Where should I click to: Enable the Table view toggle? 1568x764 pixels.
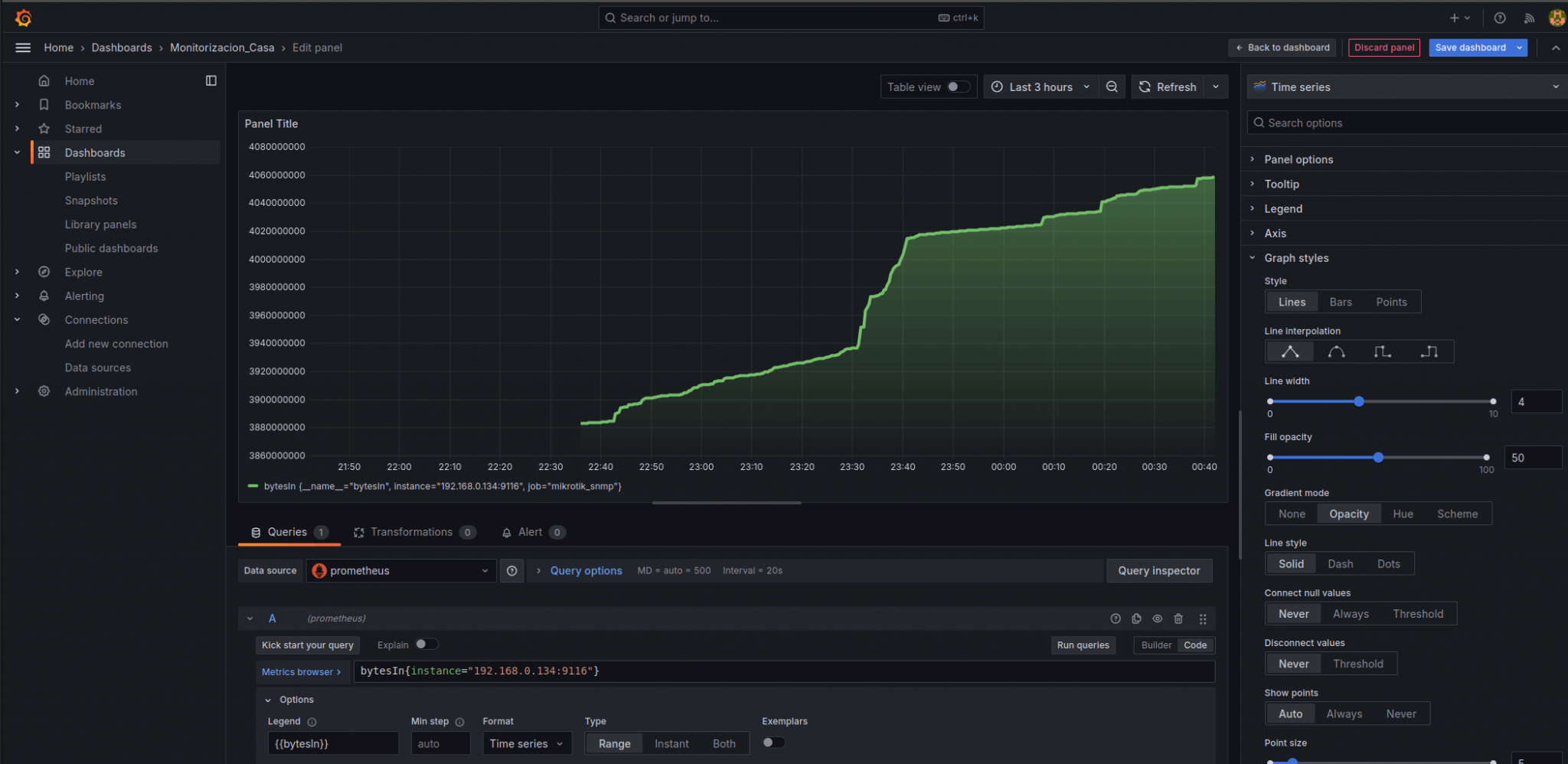pyautogui.click(x=955, y=87)
